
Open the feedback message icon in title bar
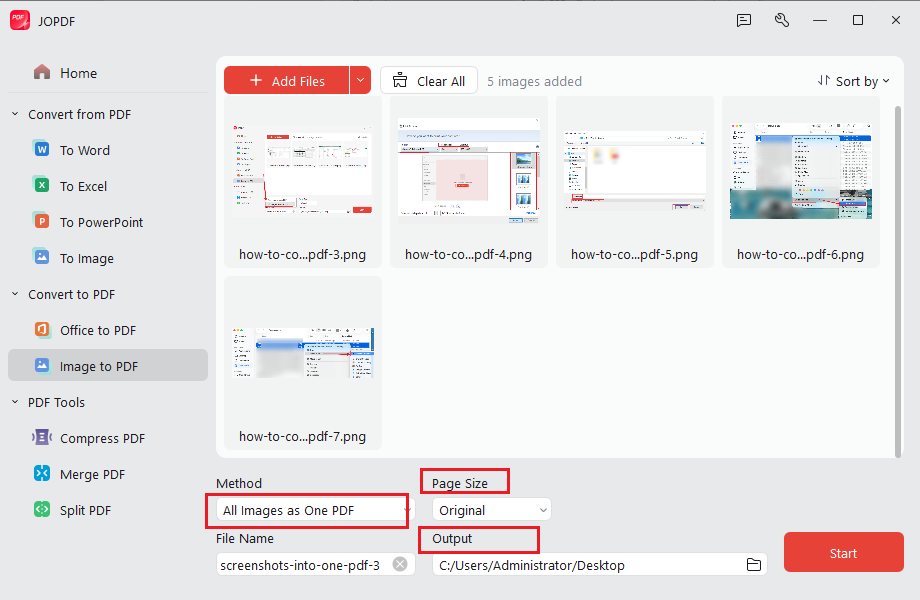[x=744, y=21]
